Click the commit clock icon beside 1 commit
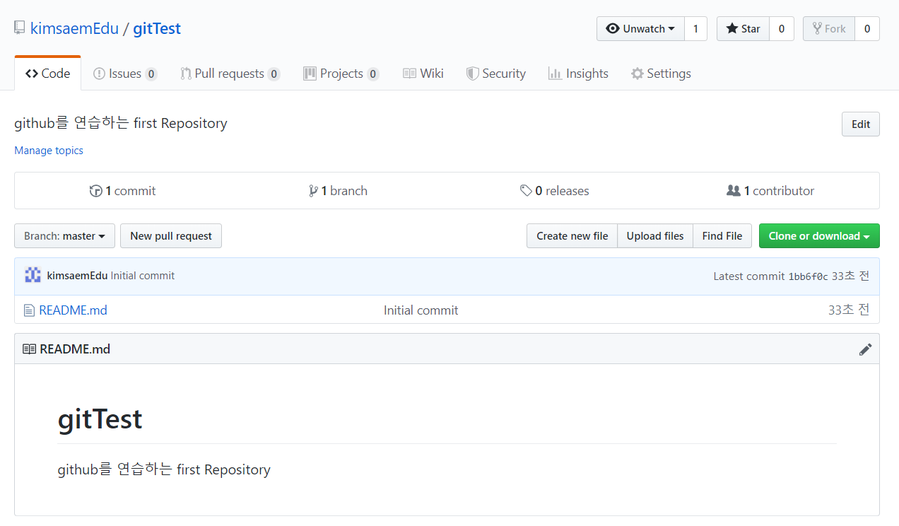Screen dimensions: 899x526 96,191
